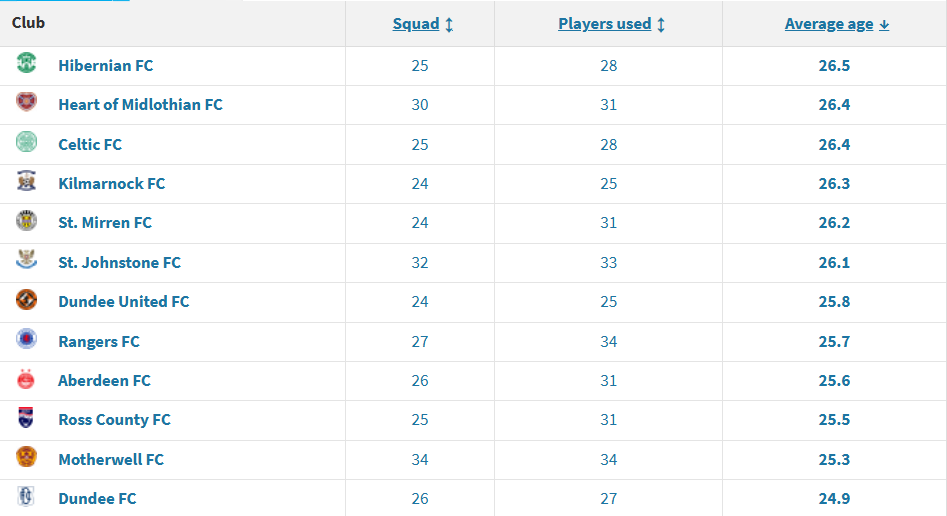Screen dimensions: 947x516
Task: Click the Rangers FC crest icon
Action: tap(26, 339)
